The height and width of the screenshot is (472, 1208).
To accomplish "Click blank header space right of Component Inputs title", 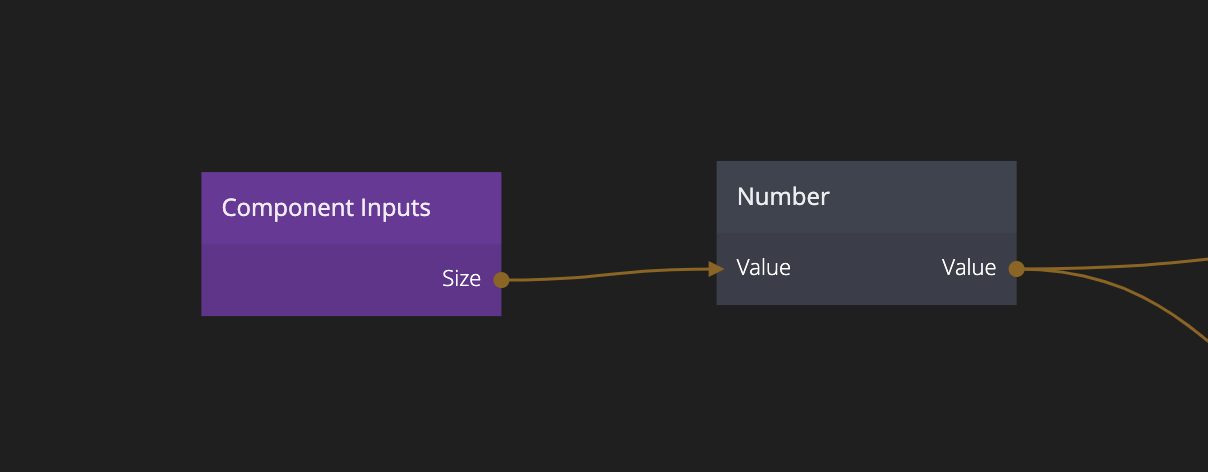I will click(x=468, y=208).
